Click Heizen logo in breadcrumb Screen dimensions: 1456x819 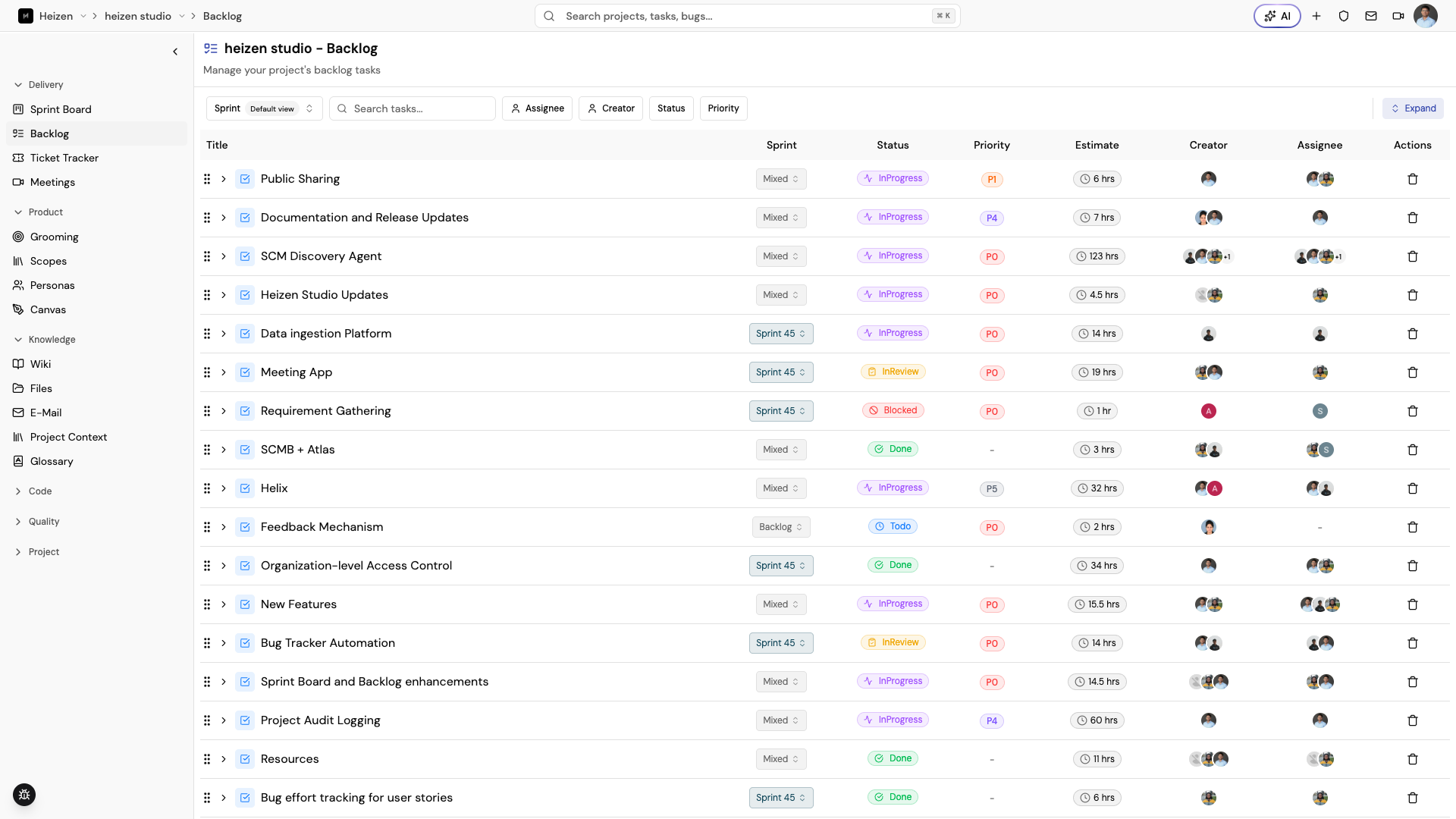26,16
